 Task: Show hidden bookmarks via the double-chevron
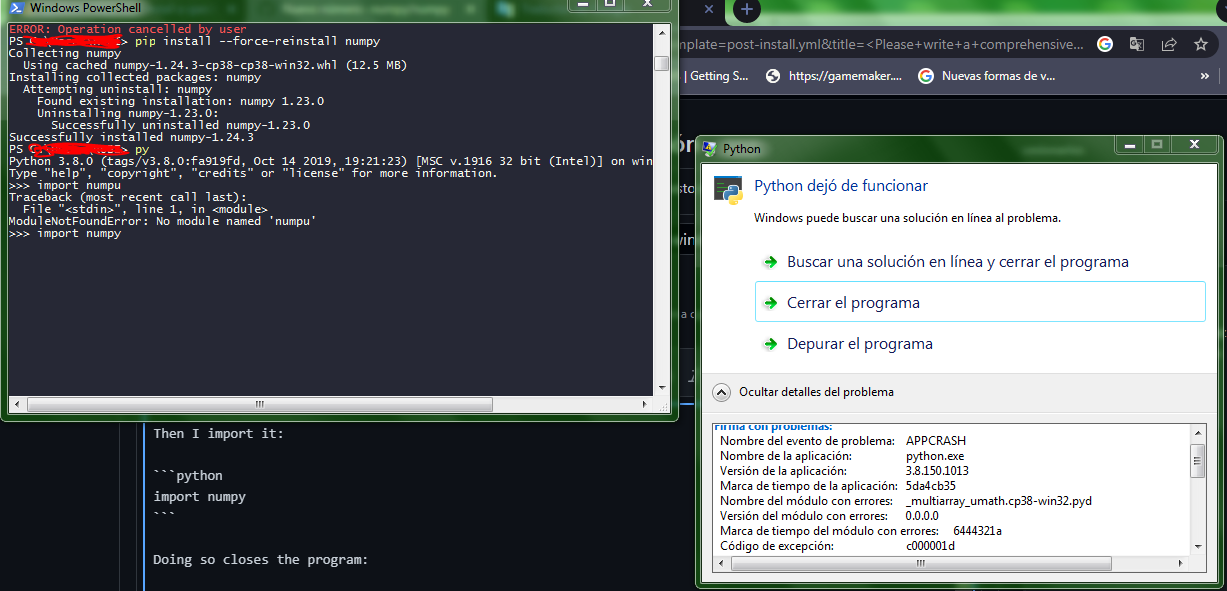1204,75
